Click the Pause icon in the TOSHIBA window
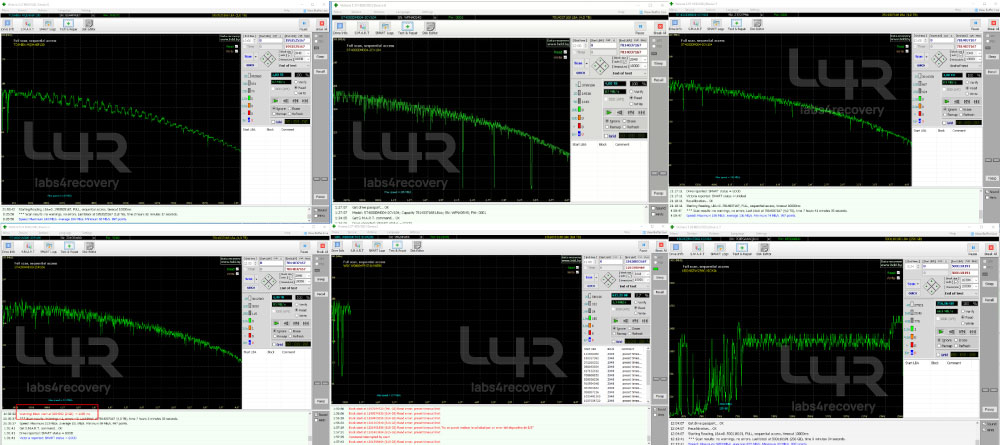The height and width of the screenshot is (445, 1000). [x=304, y=24]
